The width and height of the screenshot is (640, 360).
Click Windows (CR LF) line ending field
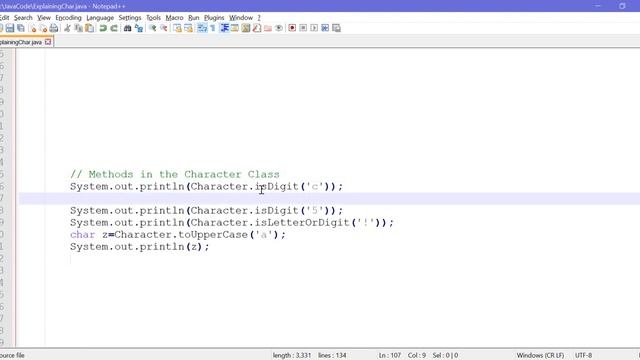coord(540,355)
